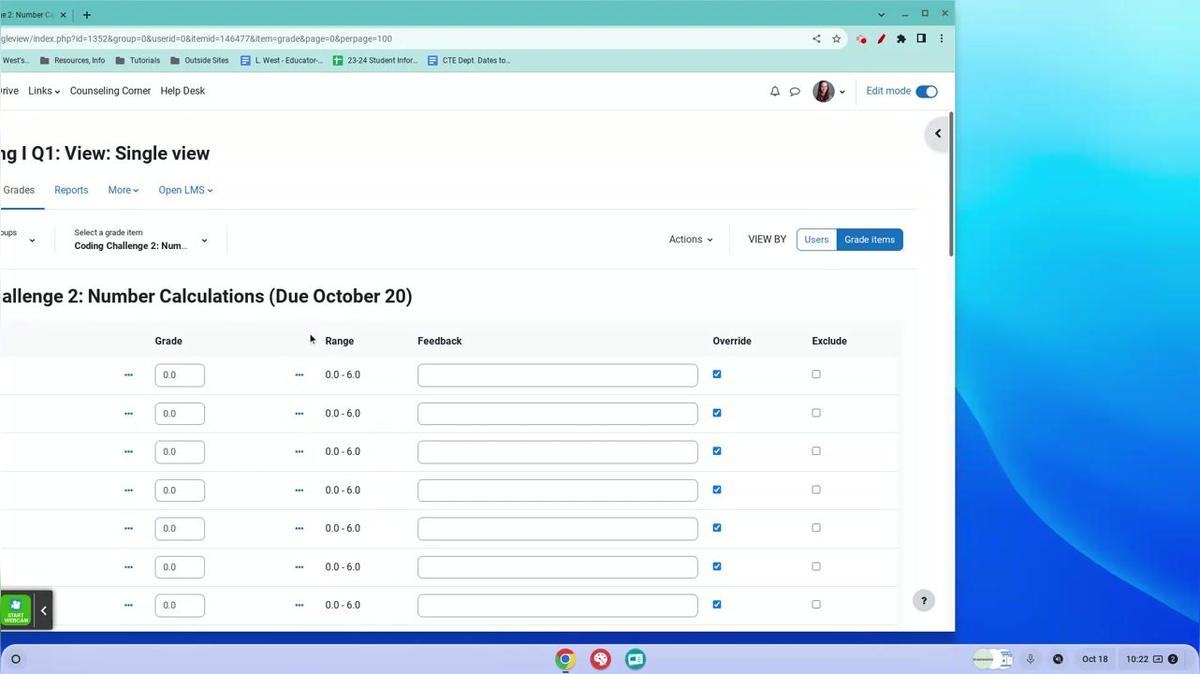The height and width of the screenshot is (674, 1200).
Task: Open the L. West - Educator bookmark
Action: [x=282, y=60]
